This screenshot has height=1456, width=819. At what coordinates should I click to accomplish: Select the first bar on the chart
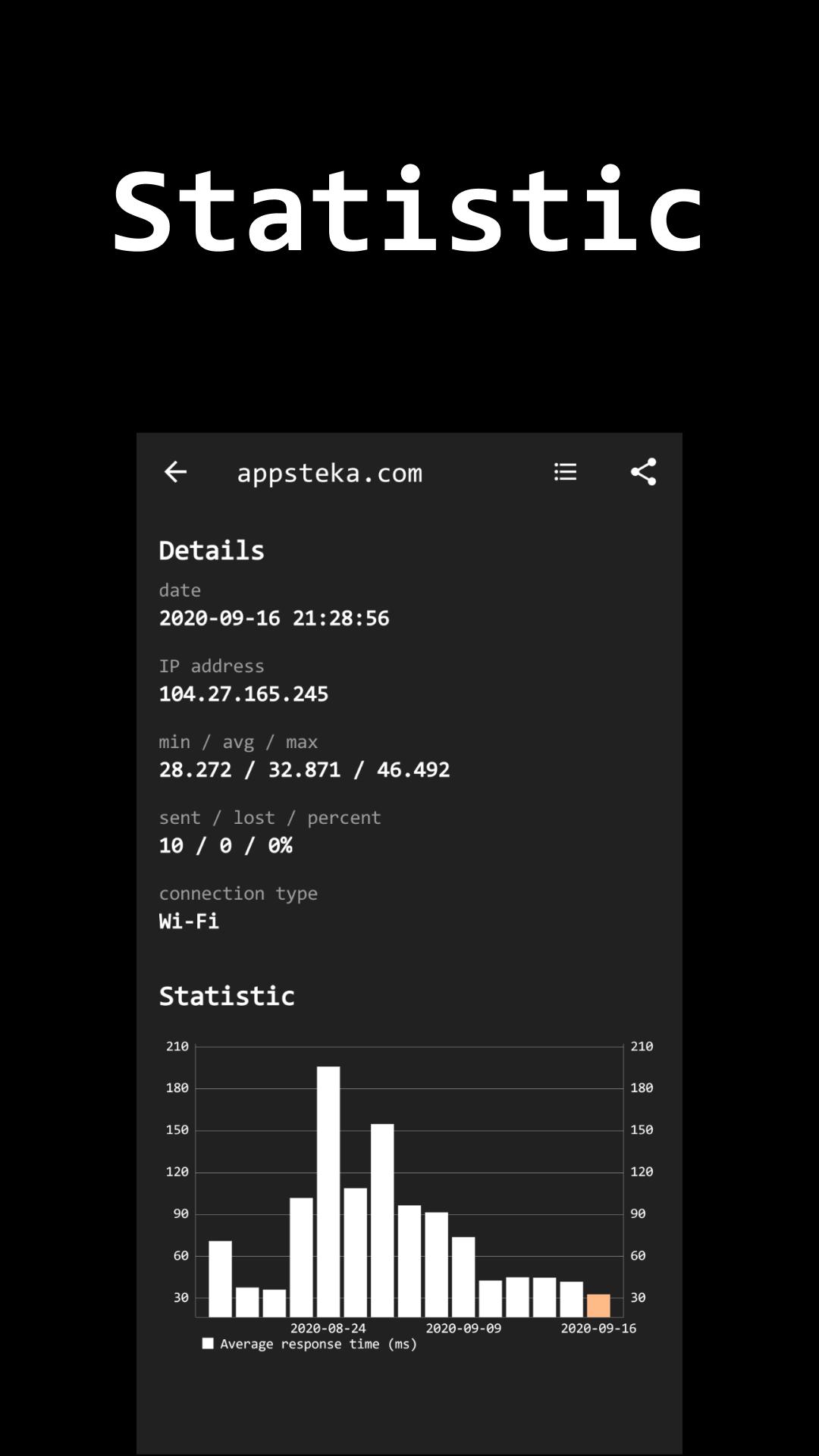point(220,1279)
